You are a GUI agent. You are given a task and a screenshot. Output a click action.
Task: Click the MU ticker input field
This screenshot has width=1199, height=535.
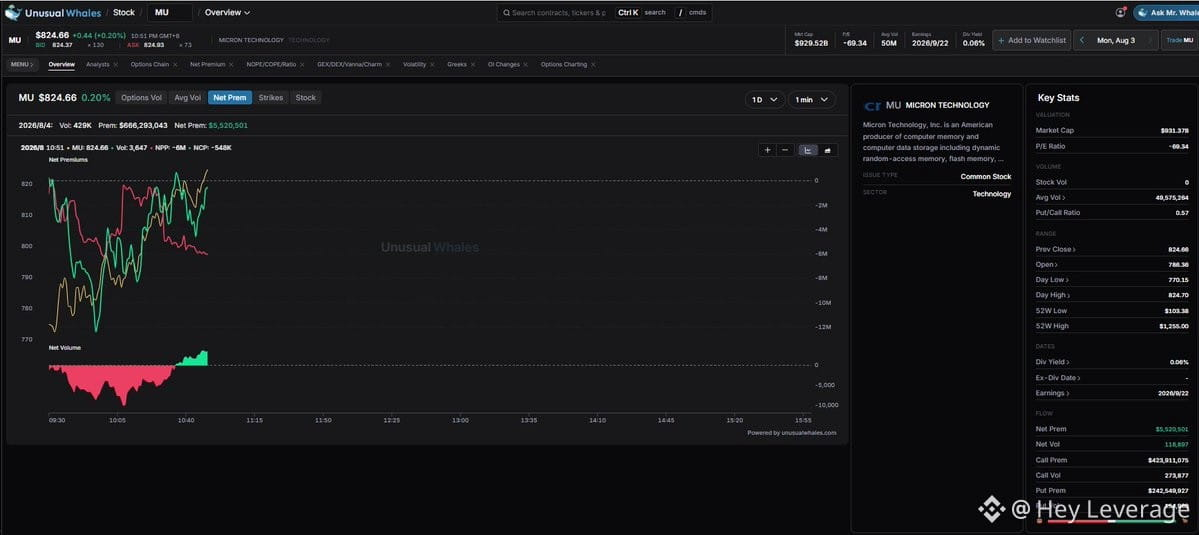click(170, 12)
